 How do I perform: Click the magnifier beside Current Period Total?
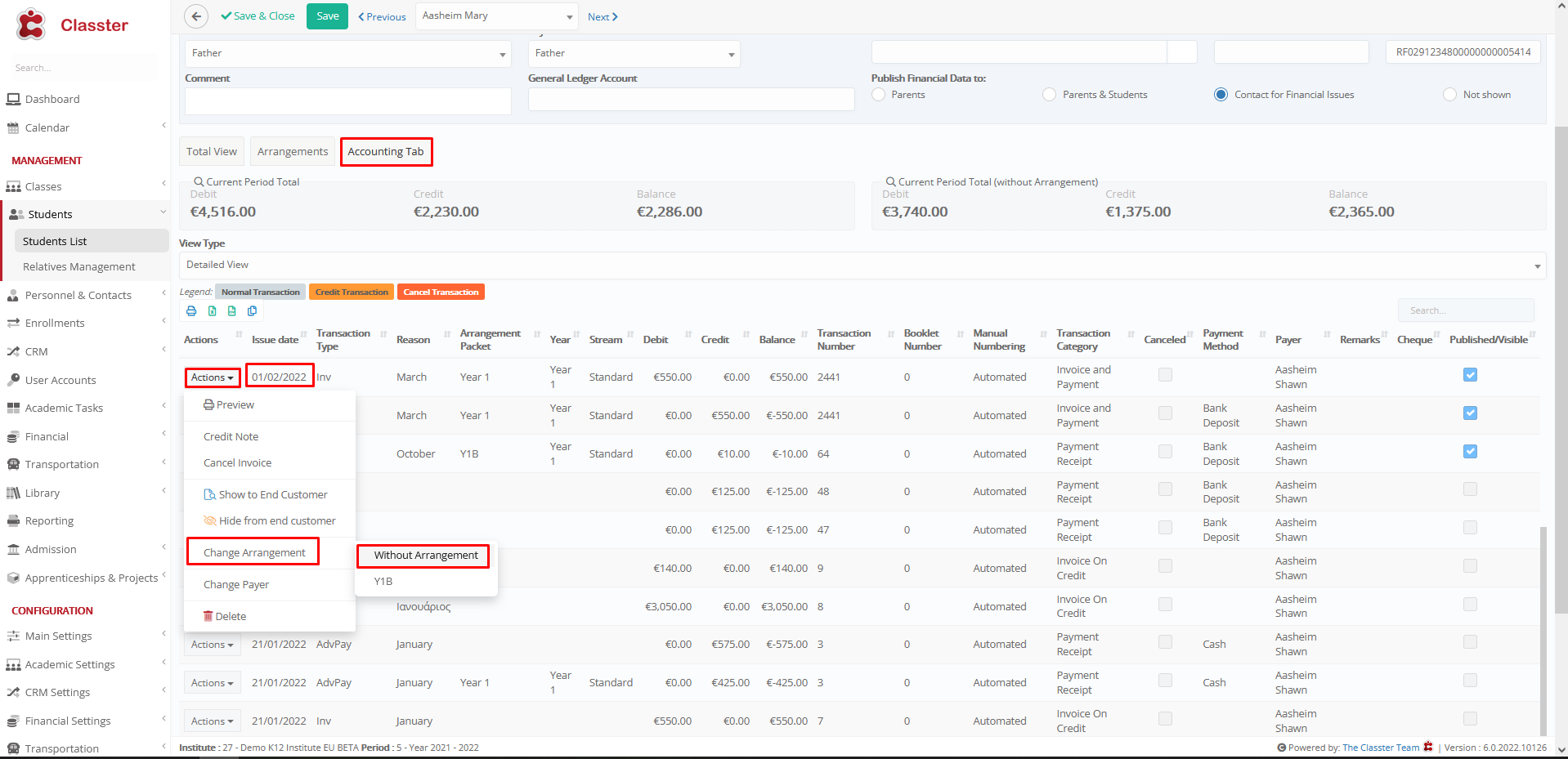coord(199,182)
